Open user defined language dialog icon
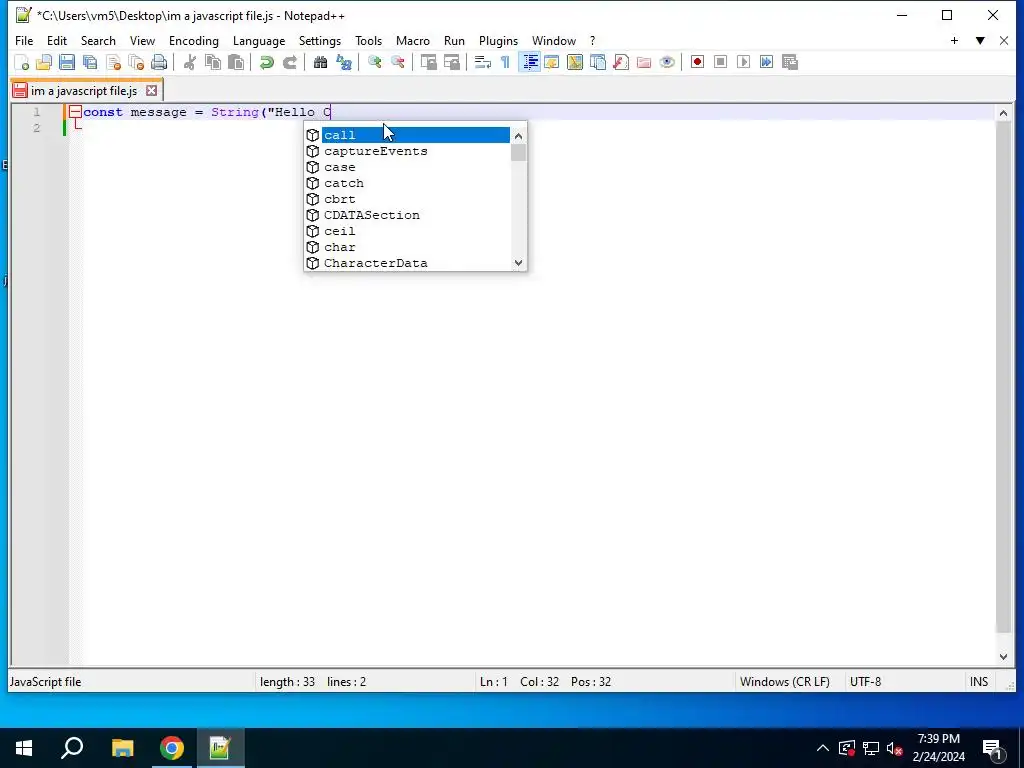The height and width of the screenshot is (768, 1024). click(x=552, y=62)
